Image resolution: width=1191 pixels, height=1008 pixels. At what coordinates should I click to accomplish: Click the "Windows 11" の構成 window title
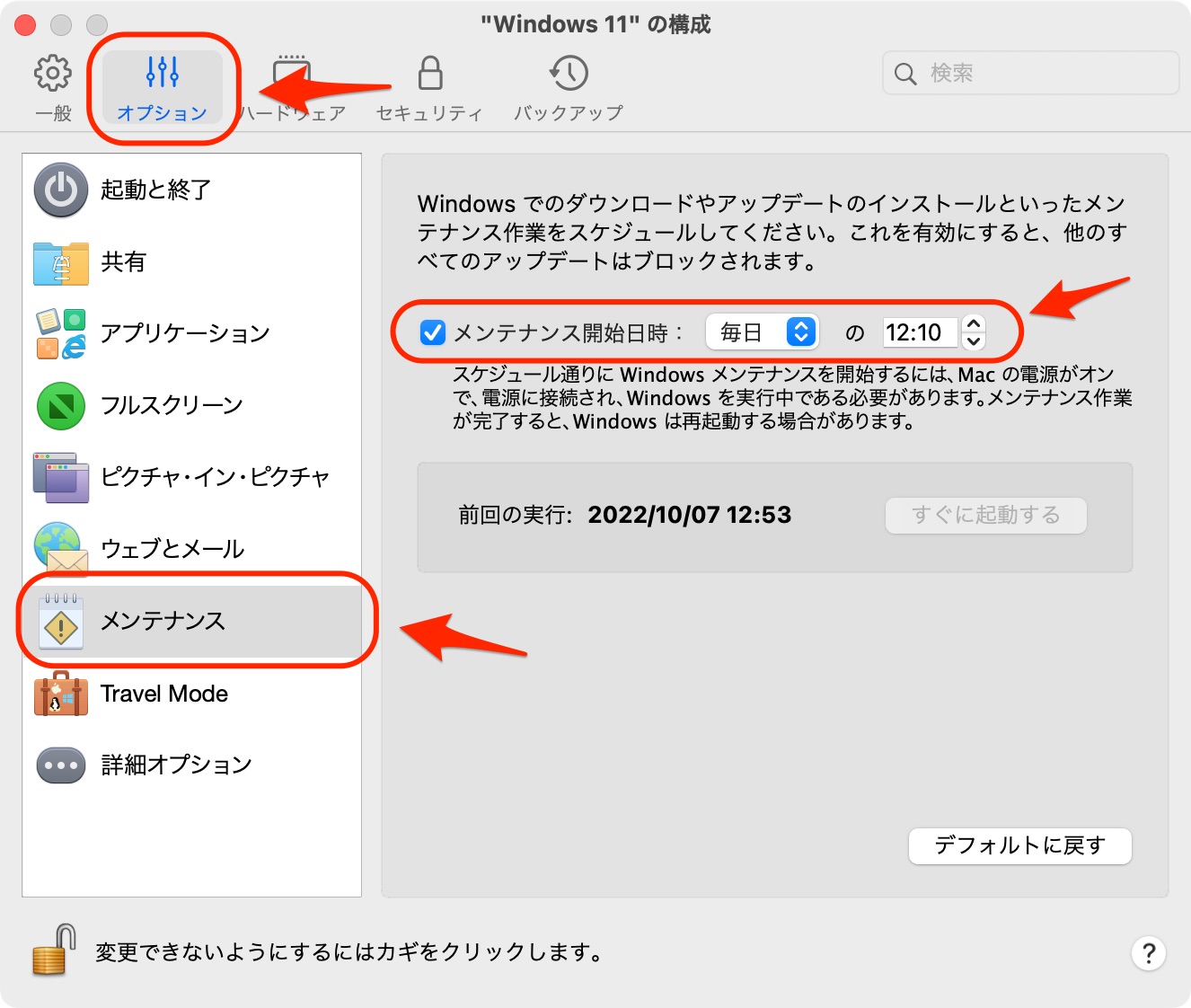coord(595,24)
